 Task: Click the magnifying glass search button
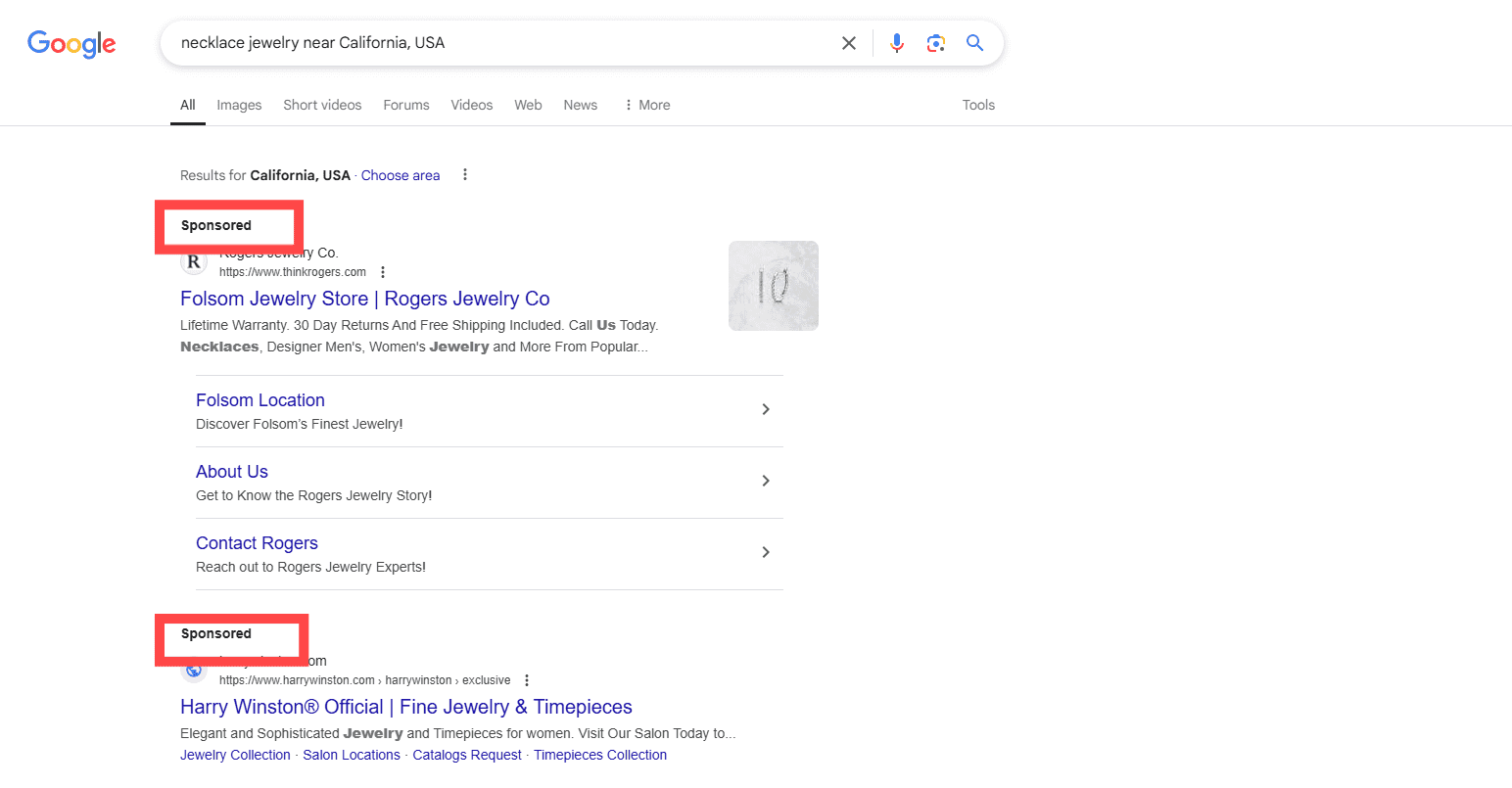point(974,43)
